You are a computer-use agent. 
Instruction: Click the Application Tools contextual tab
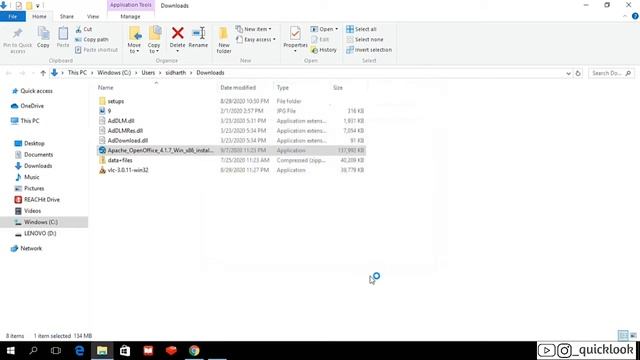131,5
